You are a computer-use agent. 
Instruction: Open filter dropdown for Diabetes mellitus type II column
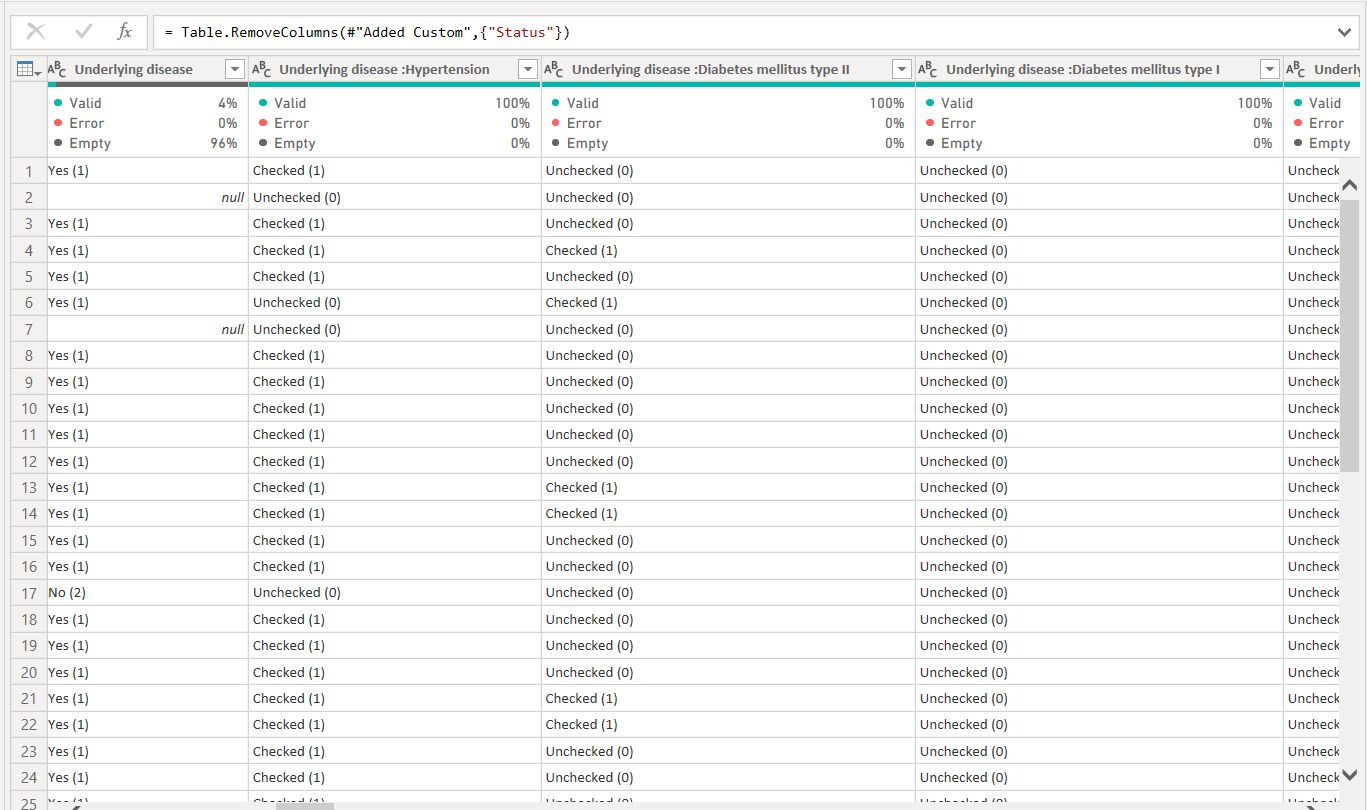[902, 69]
